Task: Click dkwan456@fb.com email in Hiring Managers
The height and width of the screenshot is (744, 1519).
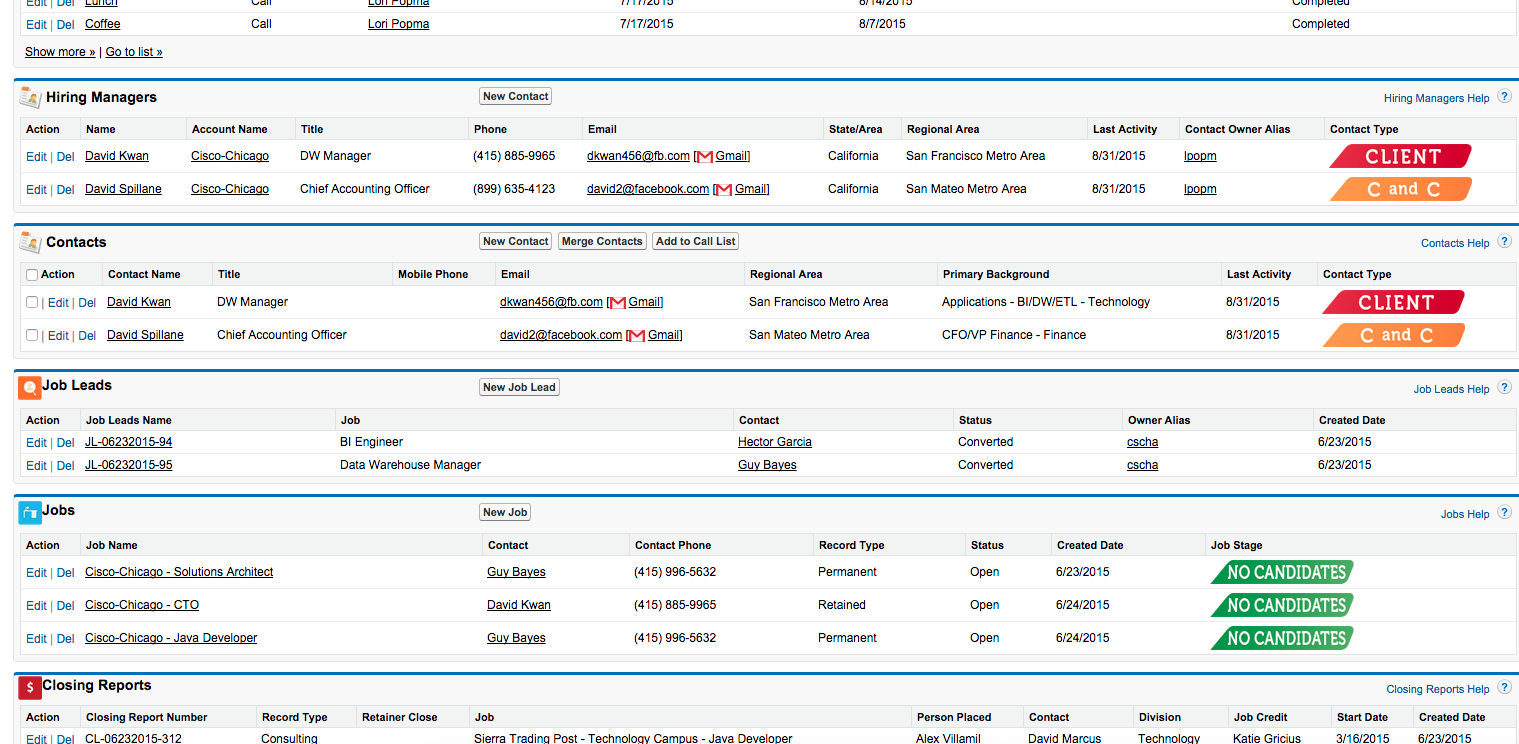Action: 638,156
